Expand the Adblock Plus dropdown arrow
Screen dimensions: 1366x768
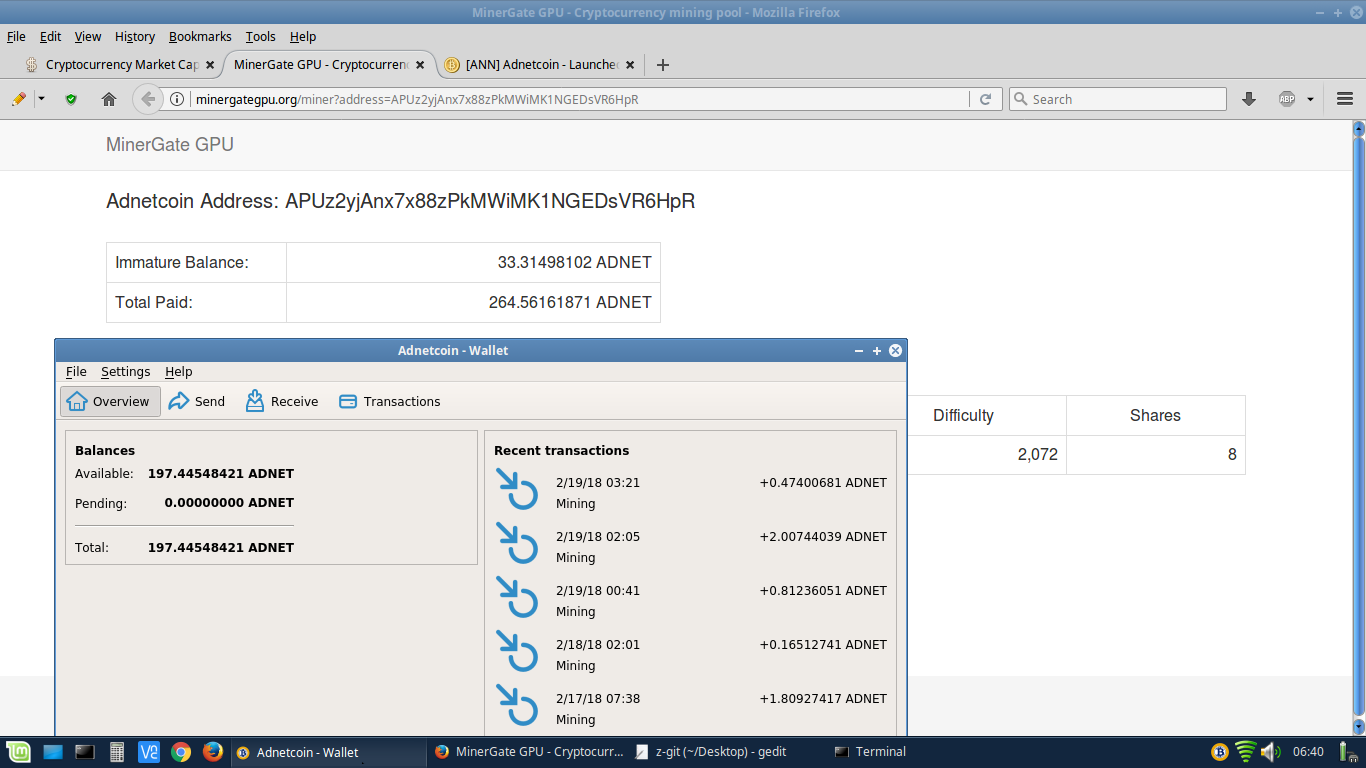(1310, 99)
